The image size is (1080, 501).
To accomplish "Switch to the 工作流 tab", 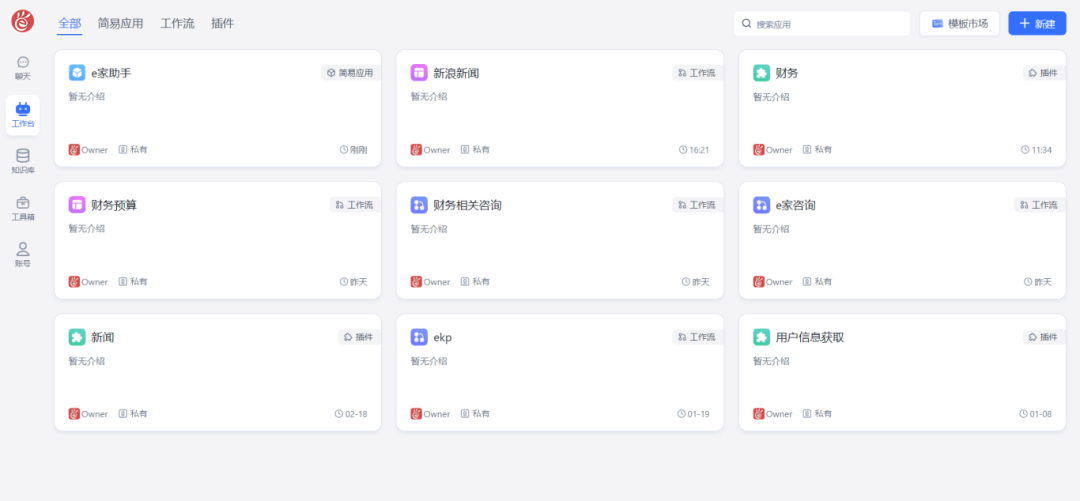I will coord(178,23).
